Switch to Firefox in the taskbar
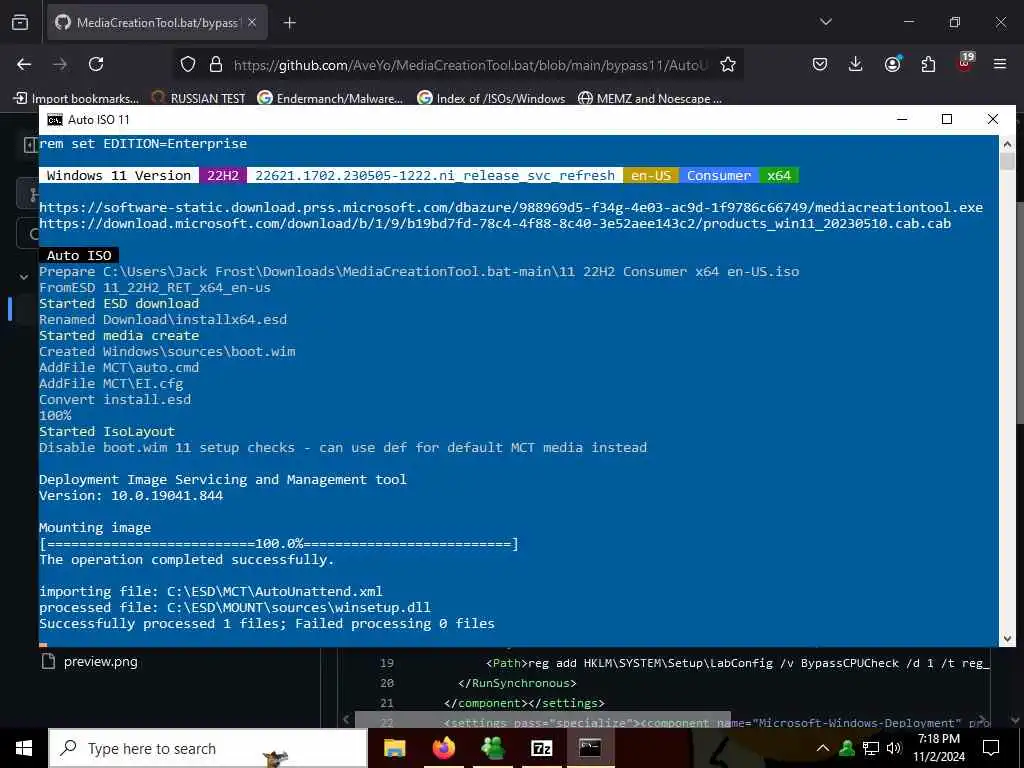Image resolution: width=1024 pixels, height=768 pixels. click(443, 748)
